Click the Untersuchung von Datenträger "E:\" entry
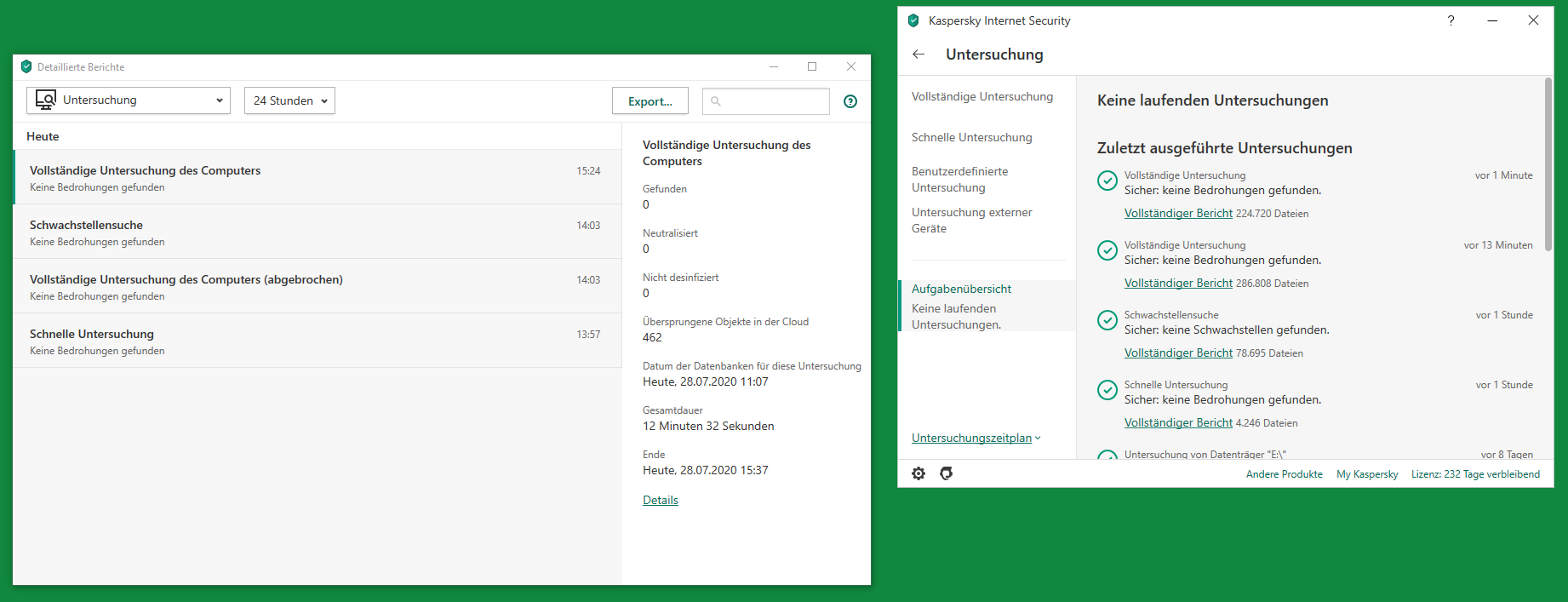 tap(1205, 455)
